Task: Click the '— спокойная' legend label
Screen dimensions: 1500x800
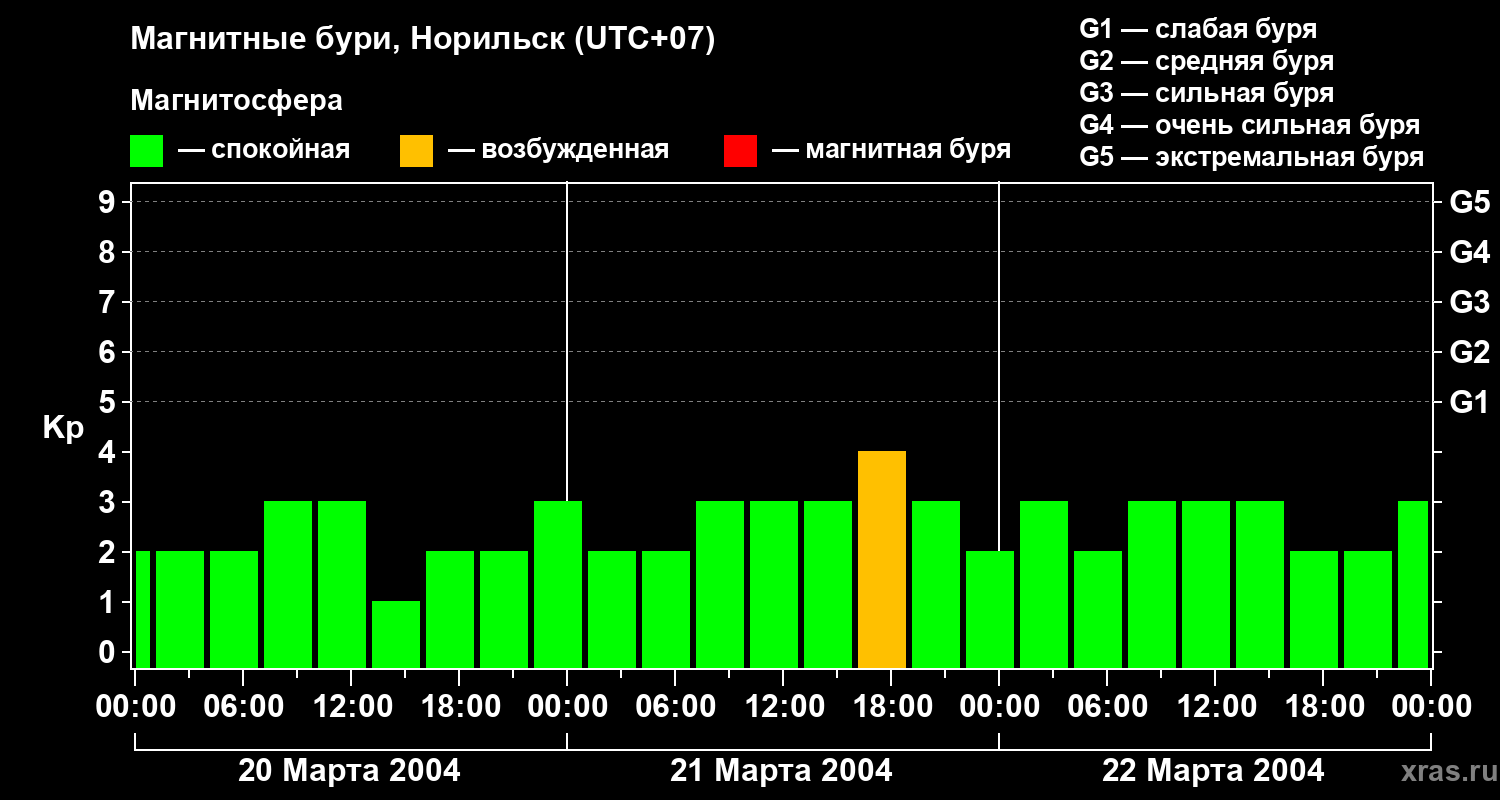Action: 264,150
